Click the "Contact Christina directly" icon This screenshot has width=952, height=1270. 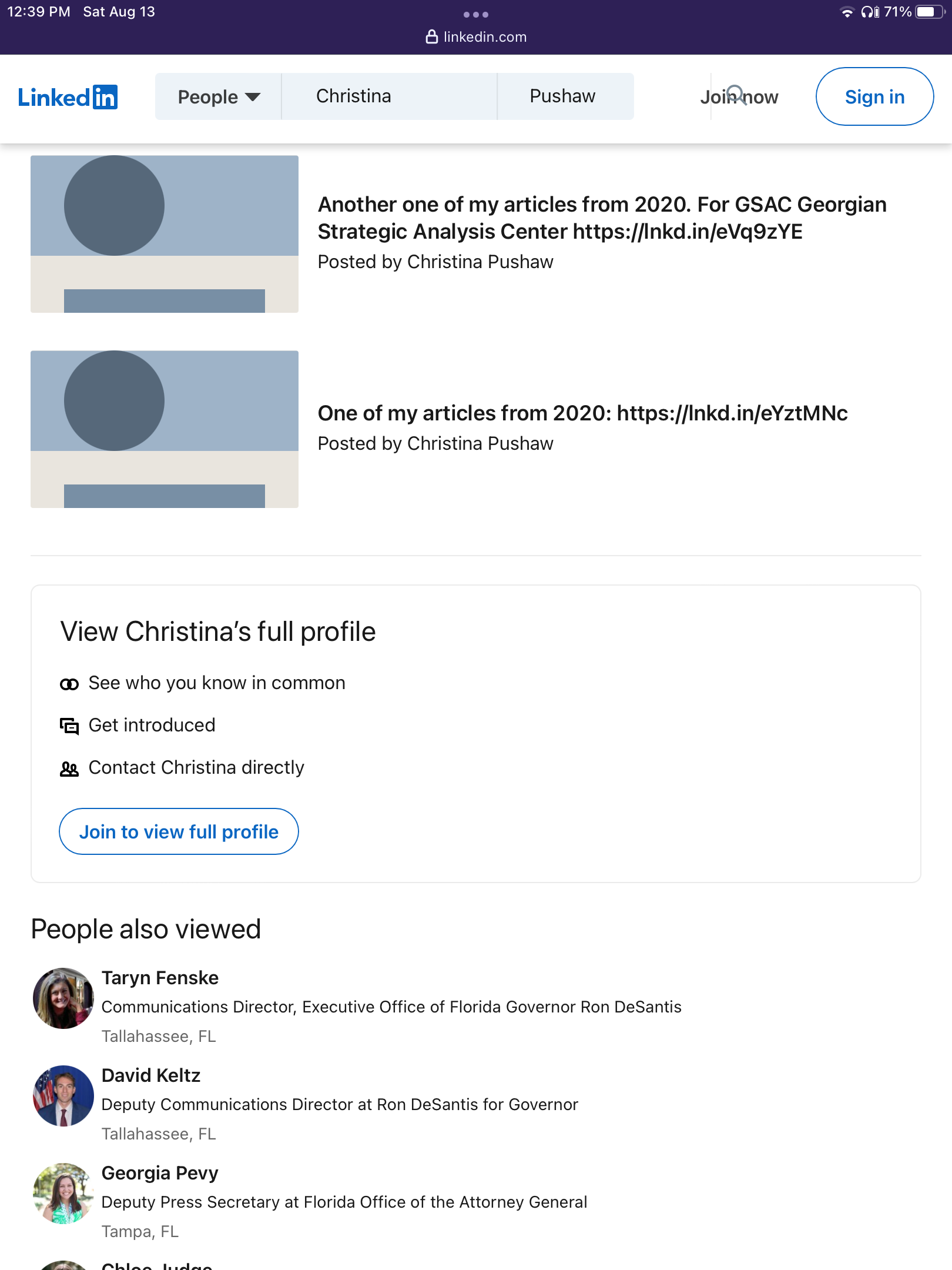click(69, 767)
